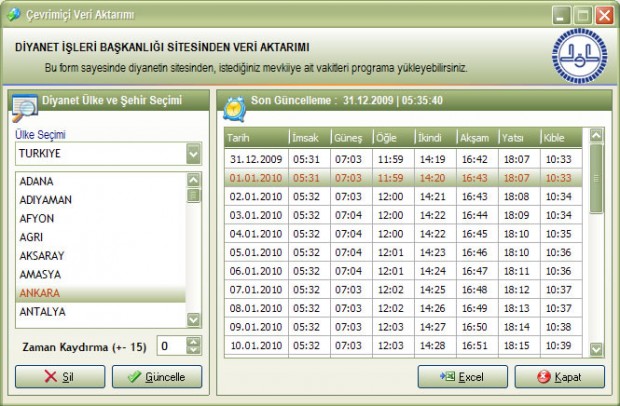Screen dimensions: 620x406
Task: Select the 08.01.2010 date row
Action: (x=403, y=308)
